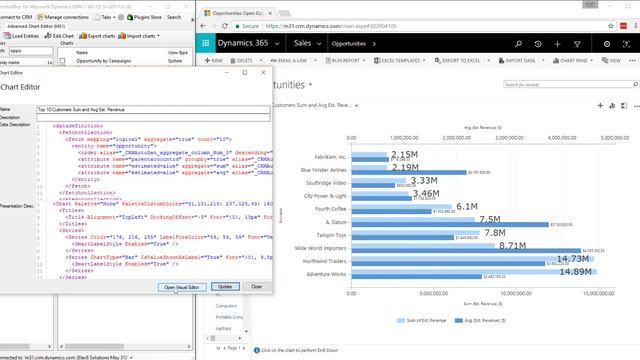
Task: Click Load Entities in Advanced Chart Editor
Action: [x=21, y=36]
